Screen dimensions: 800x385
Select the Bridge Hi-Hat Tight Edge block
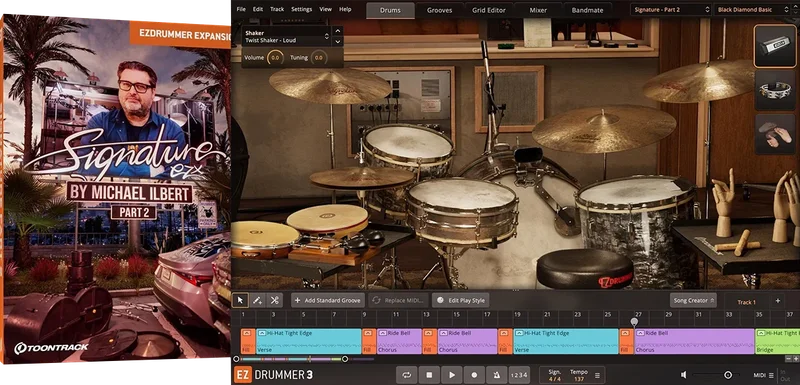[x=778, y=341]
